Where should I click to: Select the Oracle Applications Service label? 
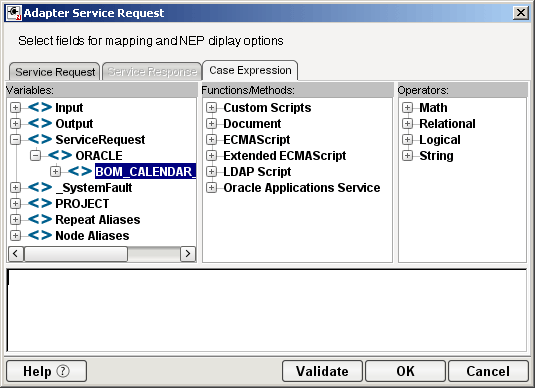pos(302,187)
